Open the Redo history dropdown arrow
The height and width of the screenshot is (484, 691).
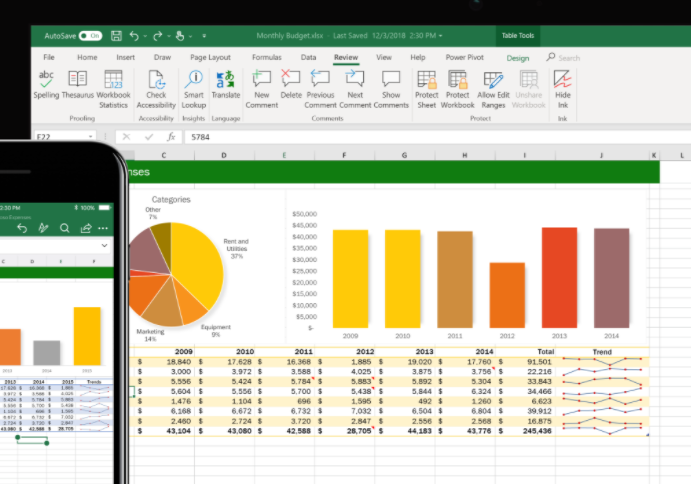(x=169, y=36)
